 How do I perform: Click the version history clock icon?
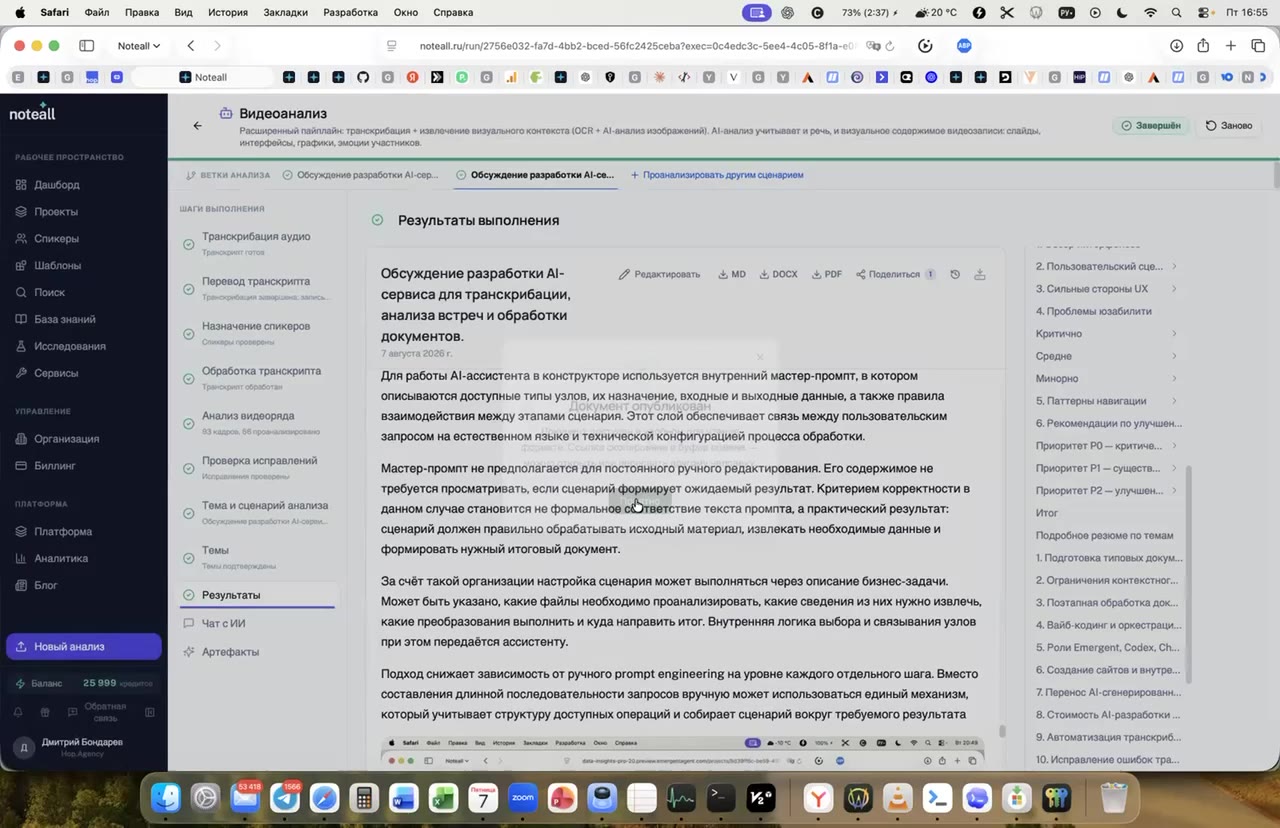955,274
